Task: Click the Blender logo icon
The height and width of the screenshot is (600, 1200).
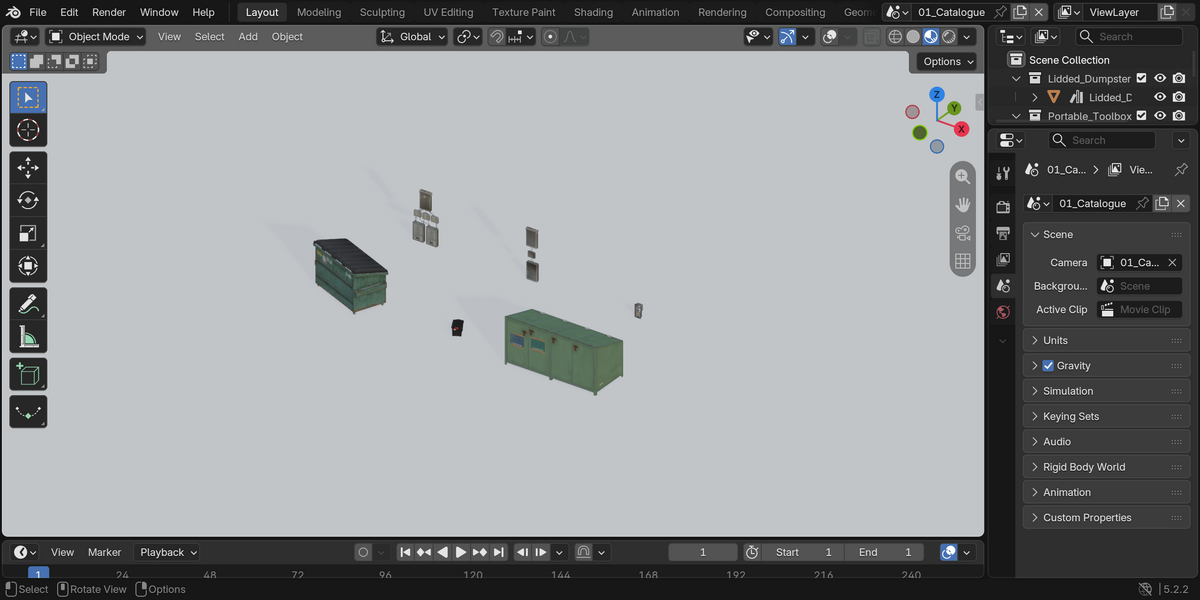Action: pos(11,12)
